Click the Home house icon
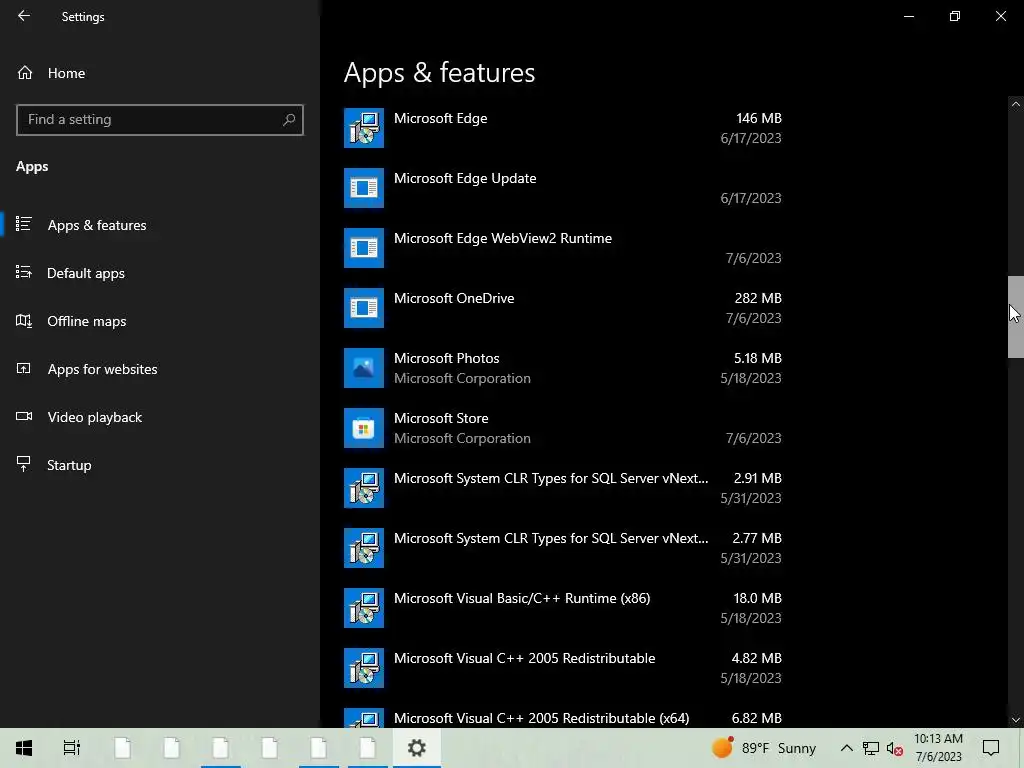Screen dimensions: 1024x768 click(x=25, y=73)
